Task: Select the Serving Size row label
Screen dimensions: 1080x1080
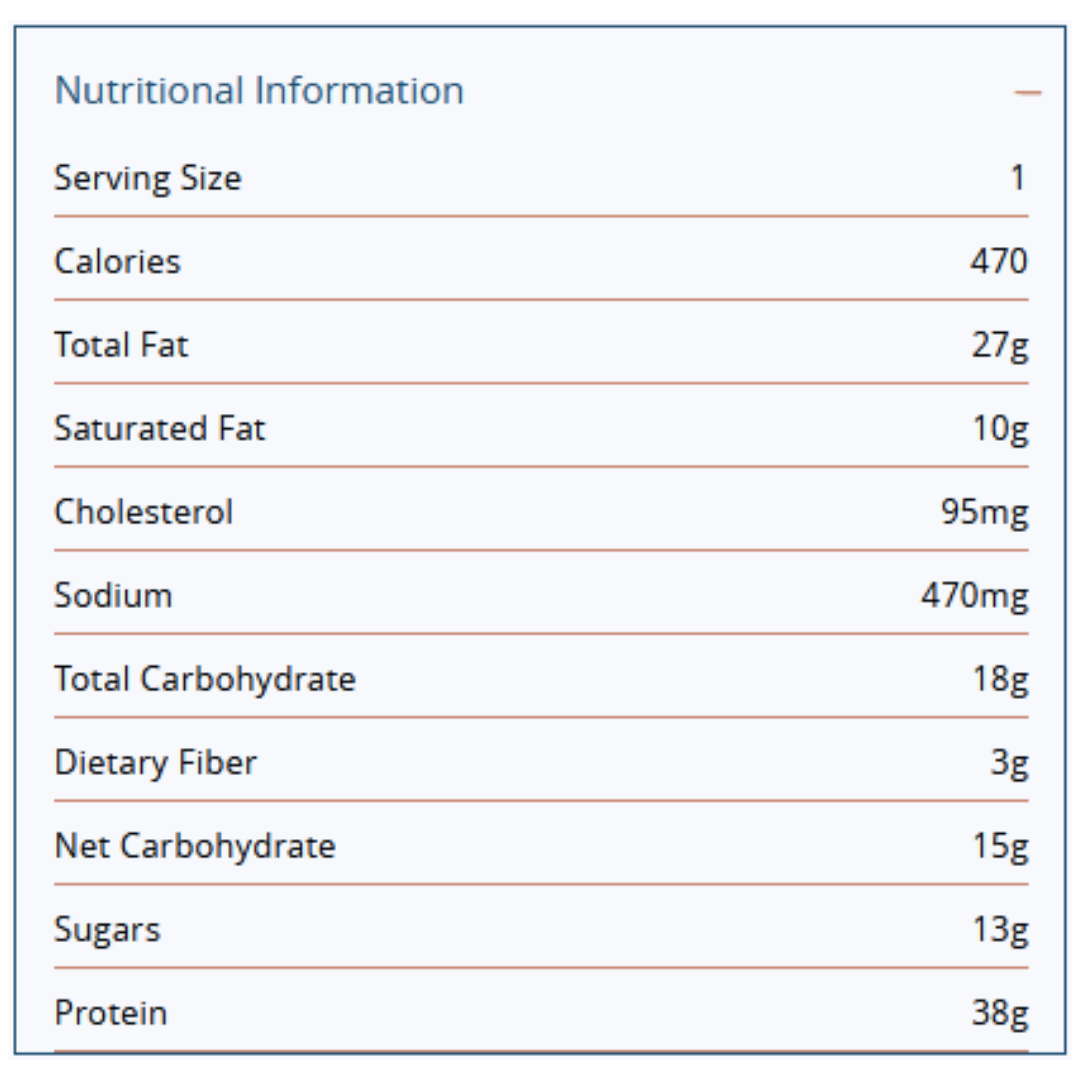Action: (x=148, y=179)
